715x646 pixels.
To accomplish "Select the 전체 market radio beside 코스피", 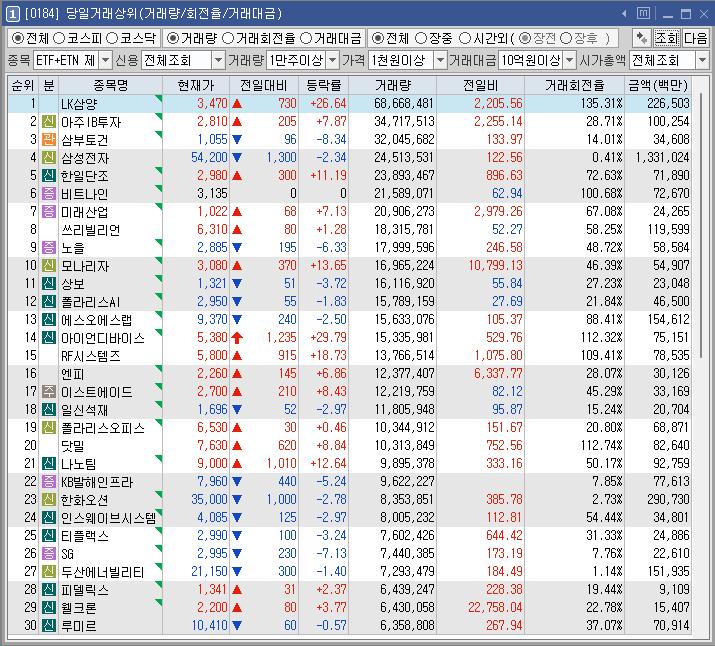I will coord(18,38).
